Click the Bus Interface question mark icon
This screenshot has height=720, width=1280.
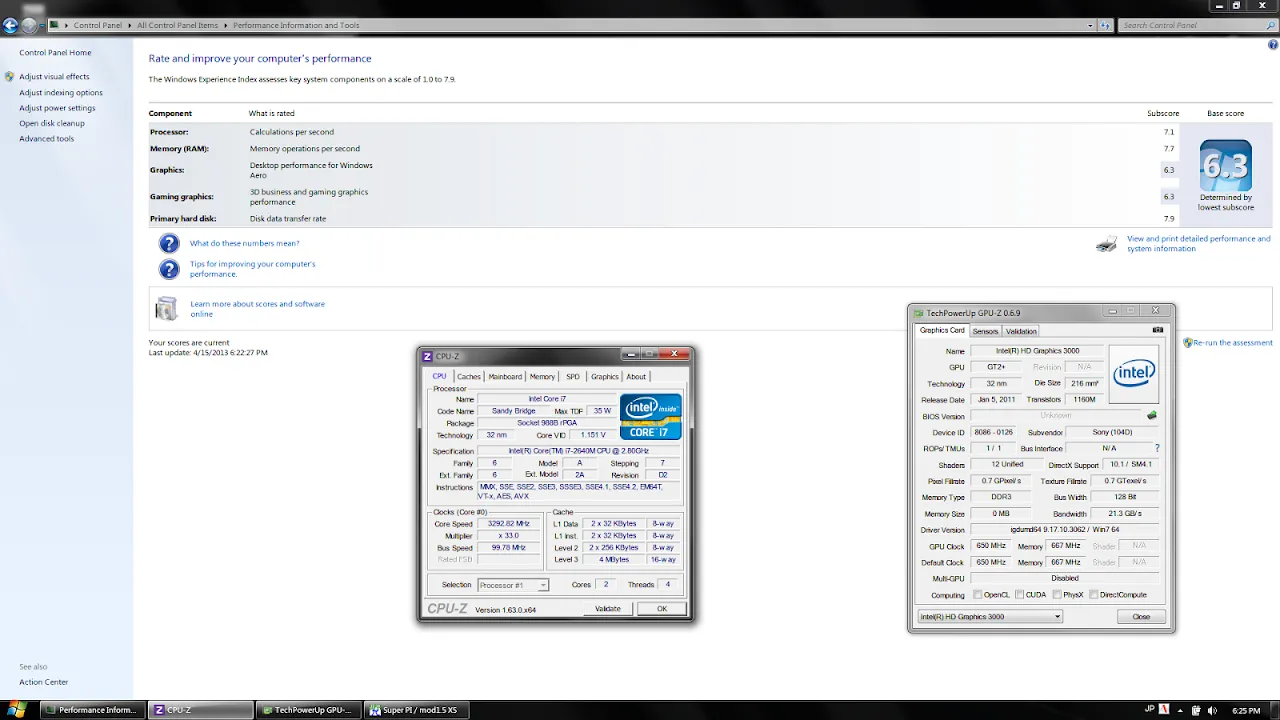click(x=1157, y=448)
